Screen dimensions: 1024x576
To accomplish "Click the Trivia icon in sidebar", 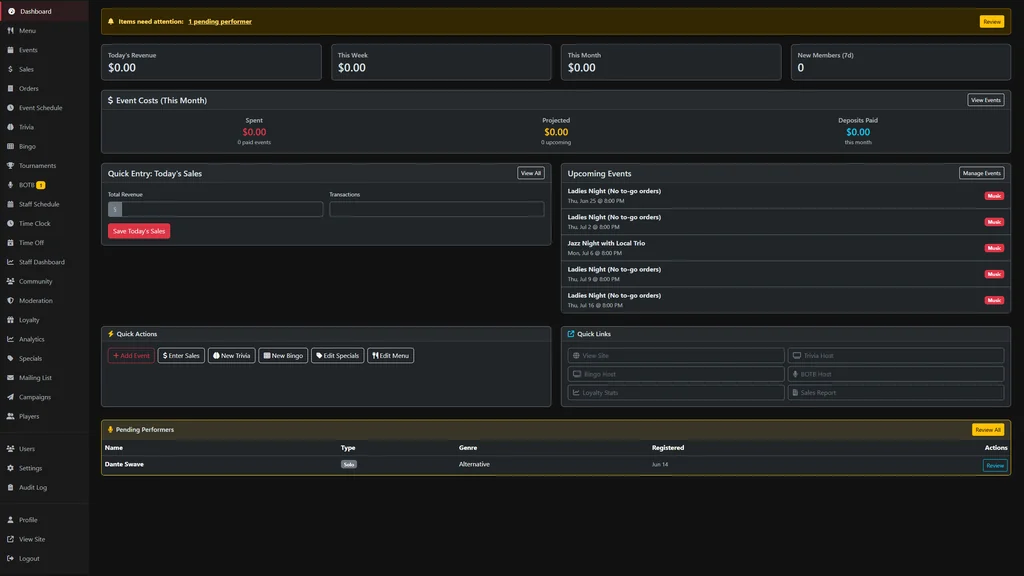I will 10,127.
